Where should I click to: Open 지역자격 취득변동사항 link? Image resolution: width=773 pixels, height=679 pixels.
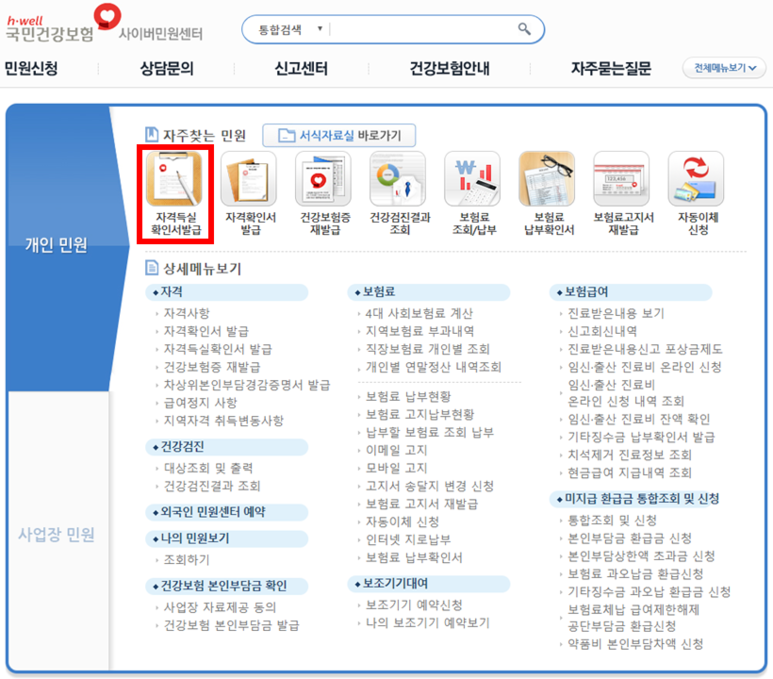224,421
